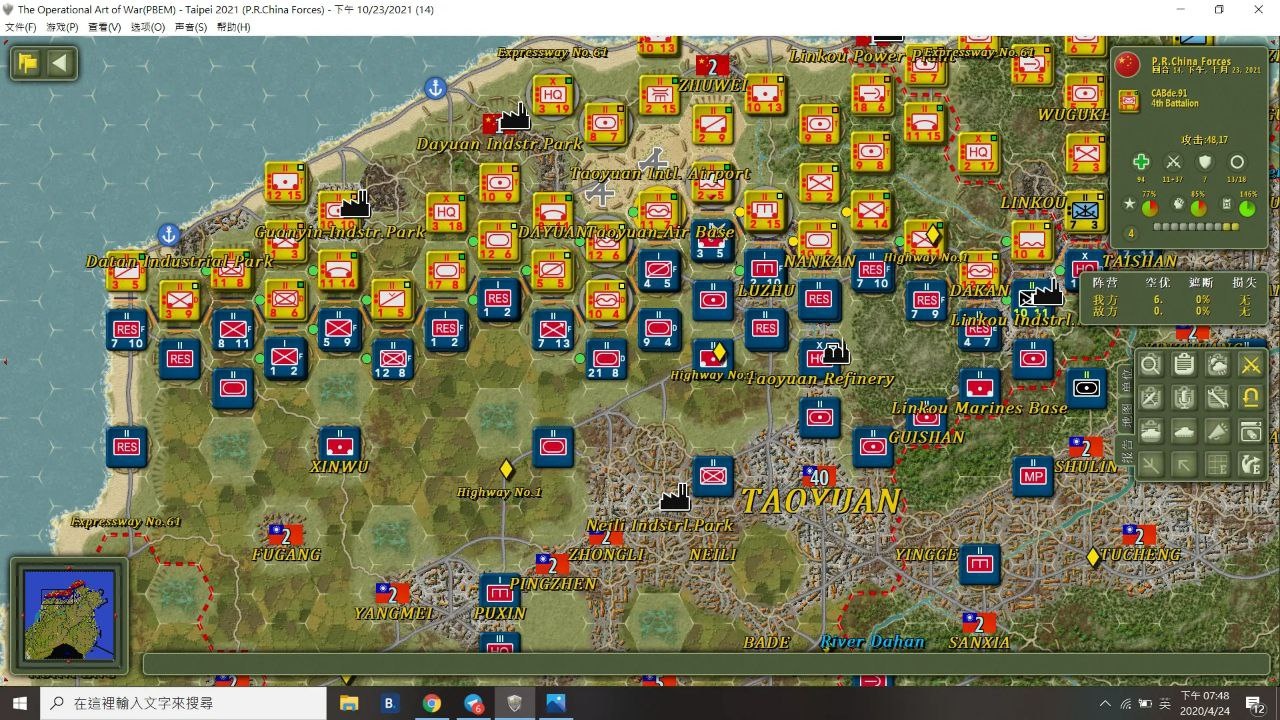
Task: Click the shield defense icon in unit panel
Action: [x=1205, y=162]
